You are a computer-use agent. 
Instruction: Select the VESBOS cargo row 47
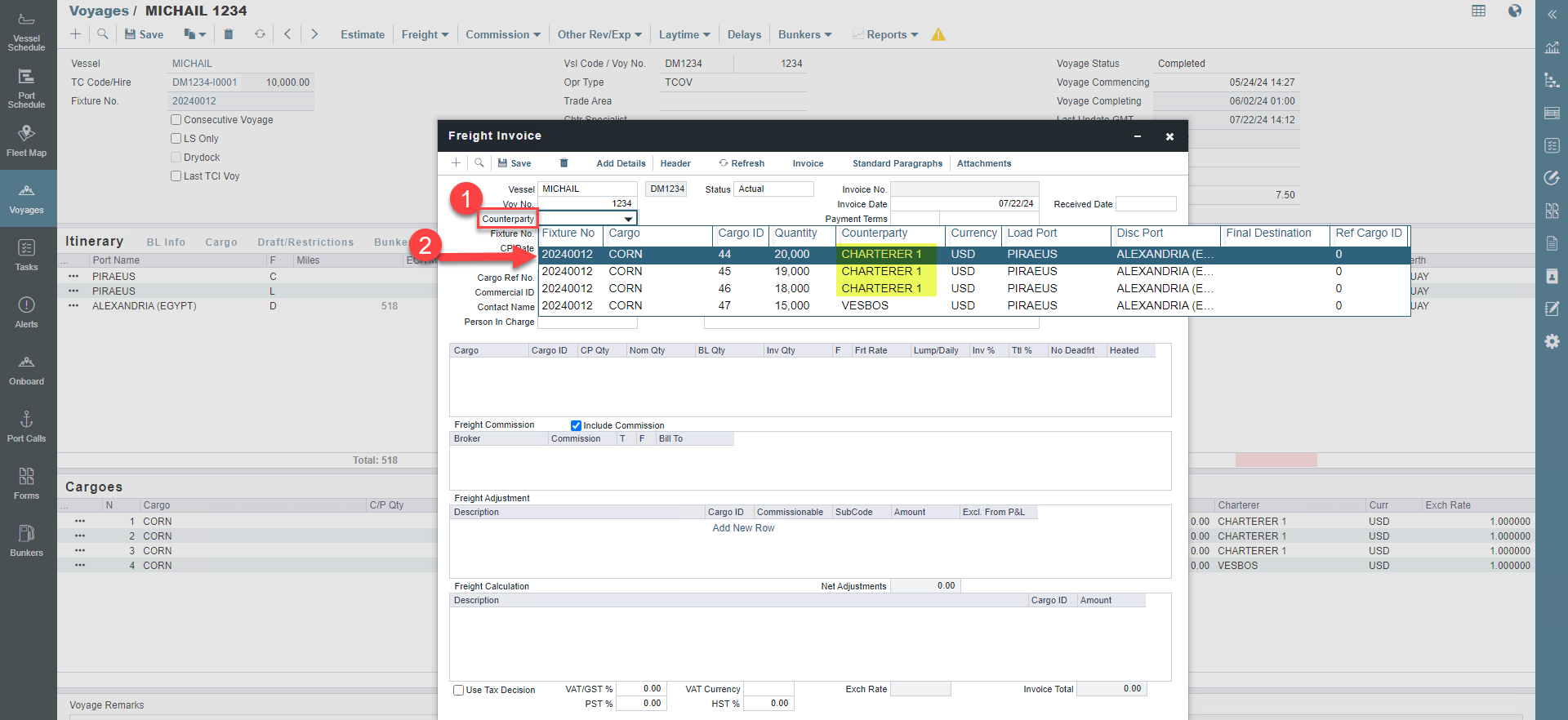(x=864, y=305)
